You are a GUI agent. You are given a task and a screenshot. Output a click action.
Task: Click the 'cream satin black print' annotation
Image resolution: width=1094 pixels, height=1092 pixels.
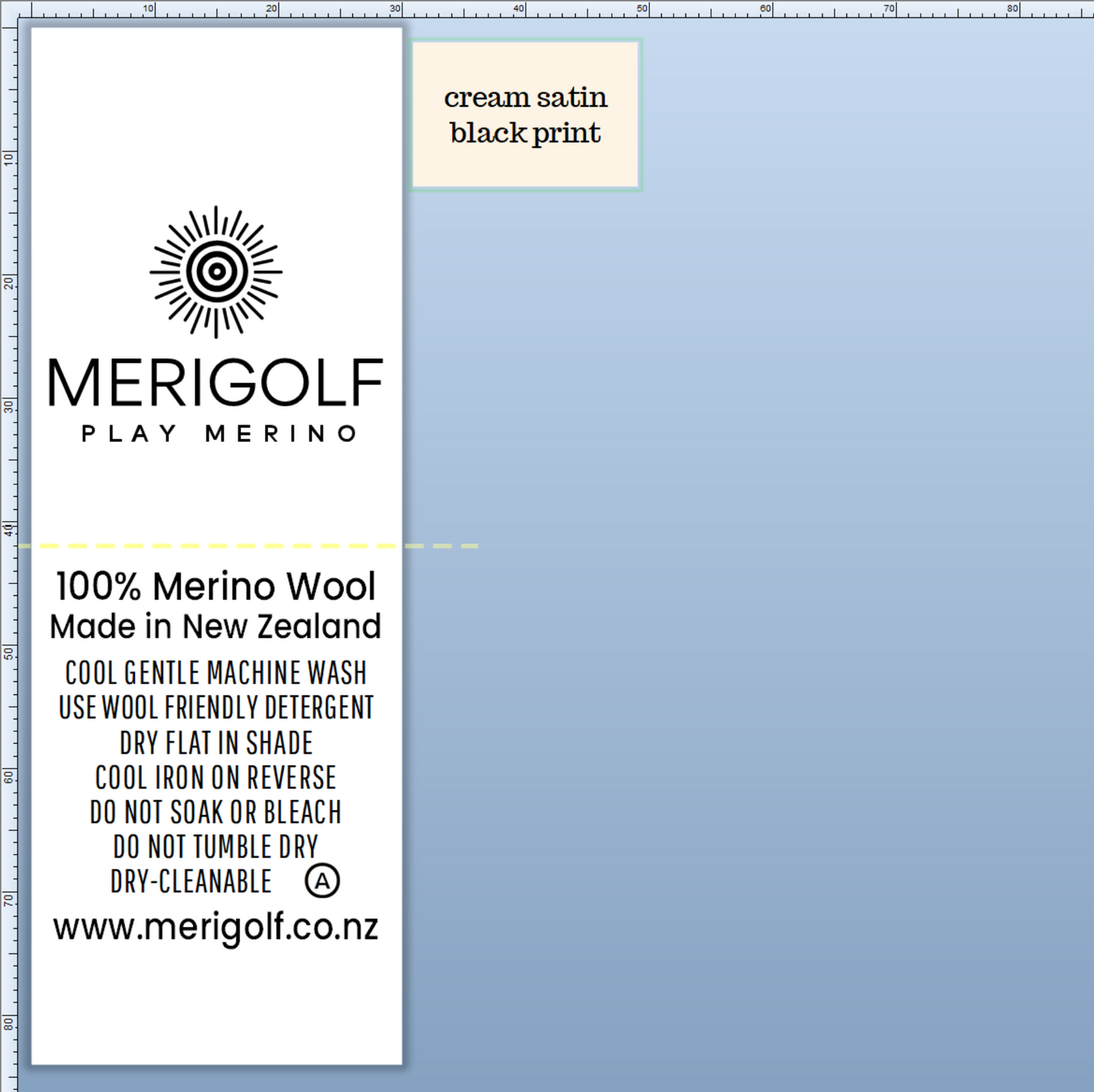click(525, 114)
